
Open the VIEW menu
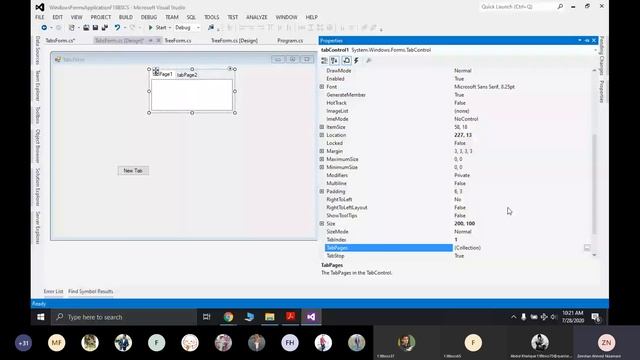(76, 17)
